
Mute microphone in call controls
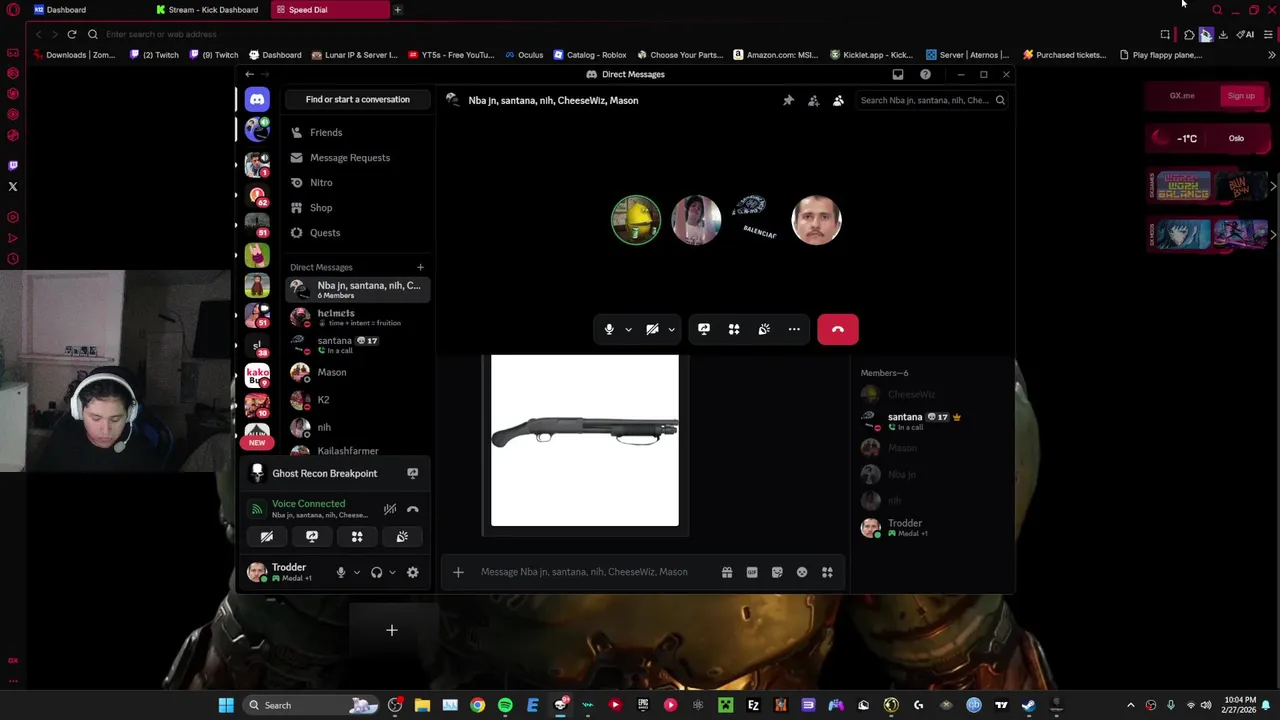pos(609,329)
